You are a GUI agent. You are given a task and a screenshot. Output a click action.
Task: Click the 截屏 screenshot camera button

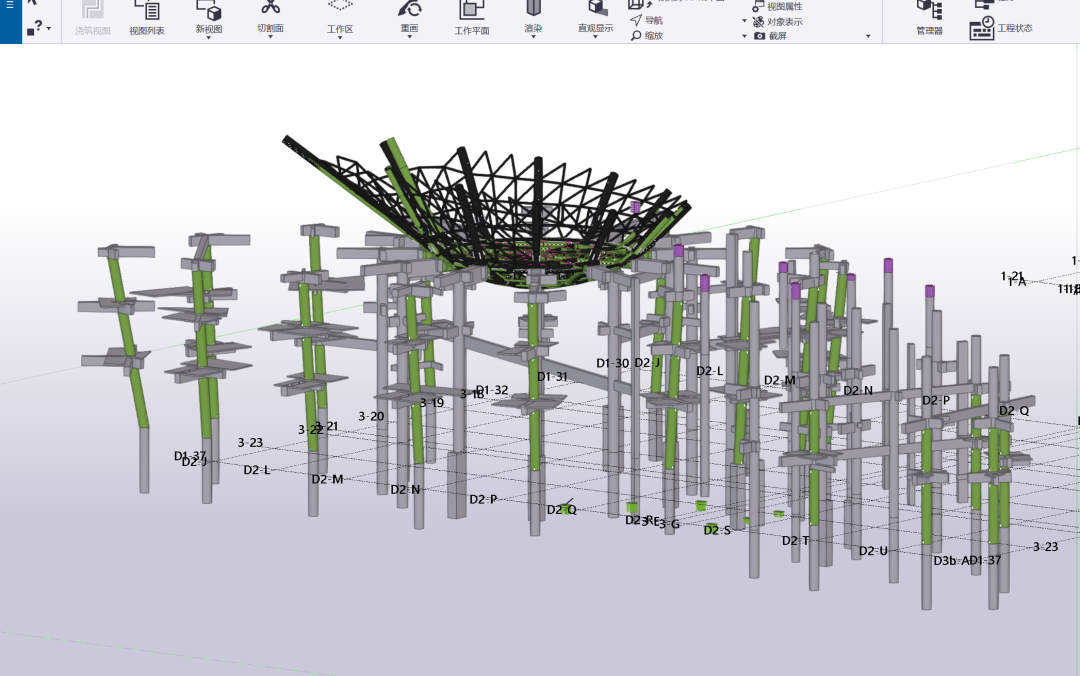771,36
